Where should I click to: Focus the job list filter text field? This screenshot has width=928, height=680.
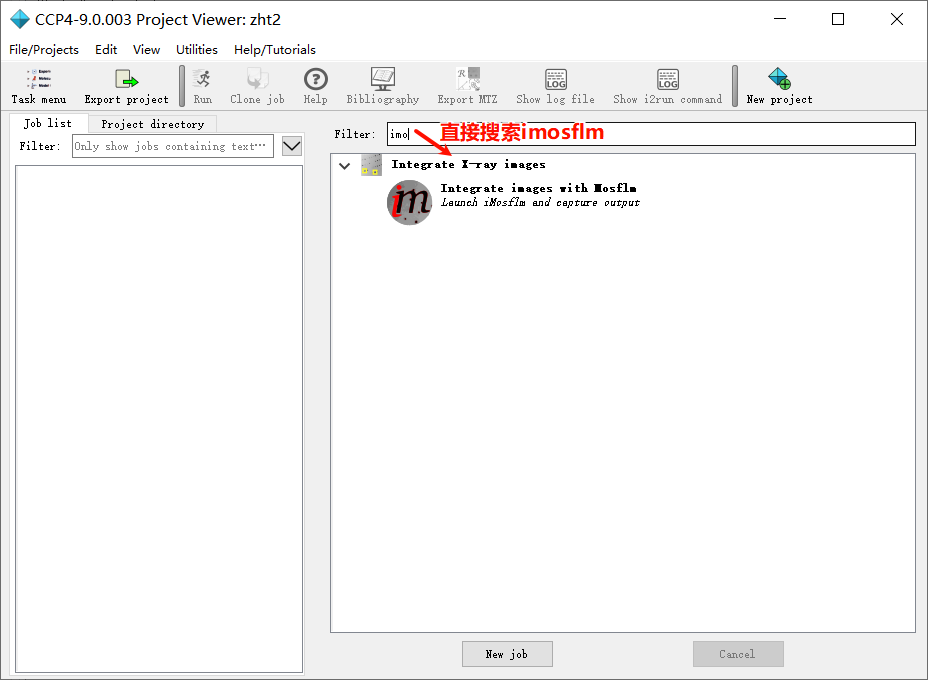173,146
